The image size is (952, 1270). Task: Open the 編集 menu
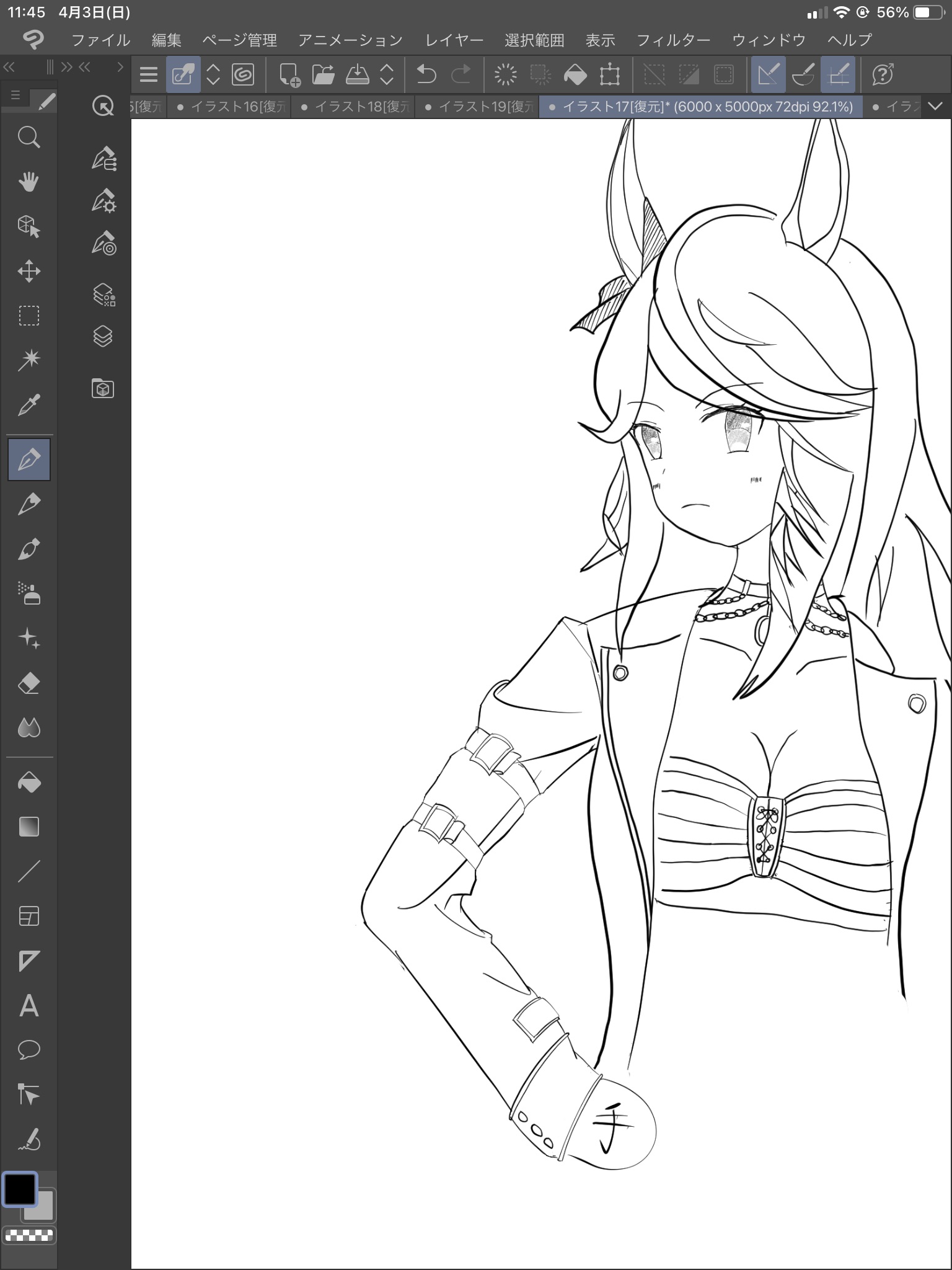click(x=166, y=40)
